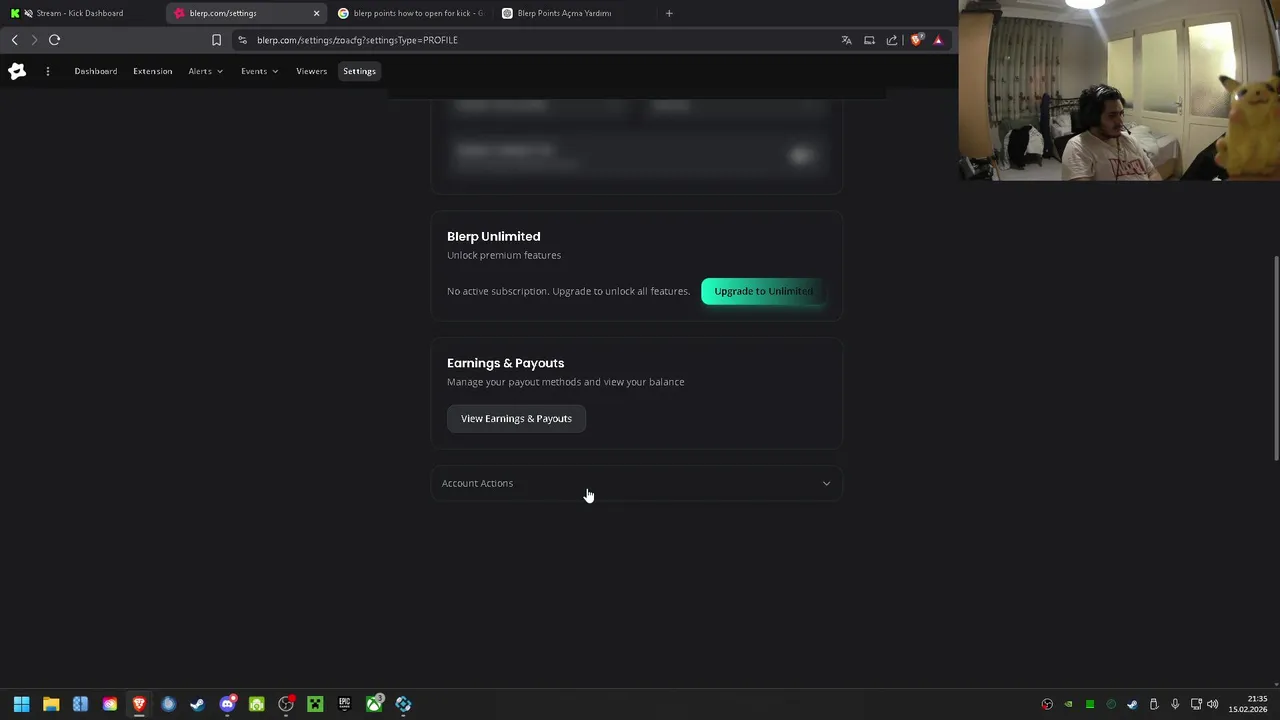Switch to the Stream - Kick Dashboard tab
The image size is (1280, 720).
(x=80, y=13)
